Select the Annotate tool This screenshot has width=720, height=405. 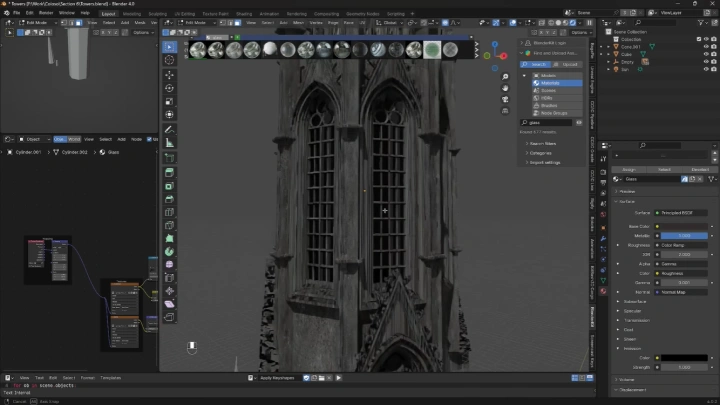pyautogui.click(x=169, y=130)
